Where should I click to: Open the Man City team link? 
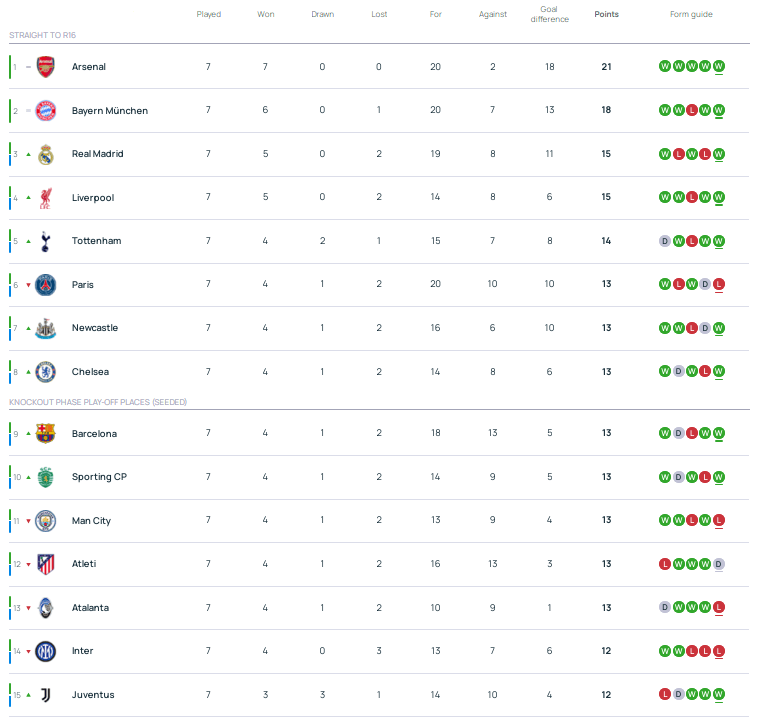pos(91,521)
